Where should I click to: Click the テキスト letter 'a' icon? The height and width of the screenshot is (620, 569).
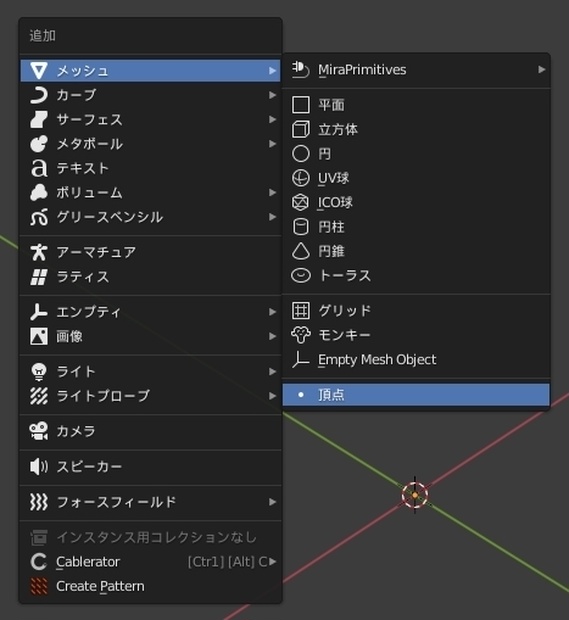pyautogui.click(x=39, y=168)
